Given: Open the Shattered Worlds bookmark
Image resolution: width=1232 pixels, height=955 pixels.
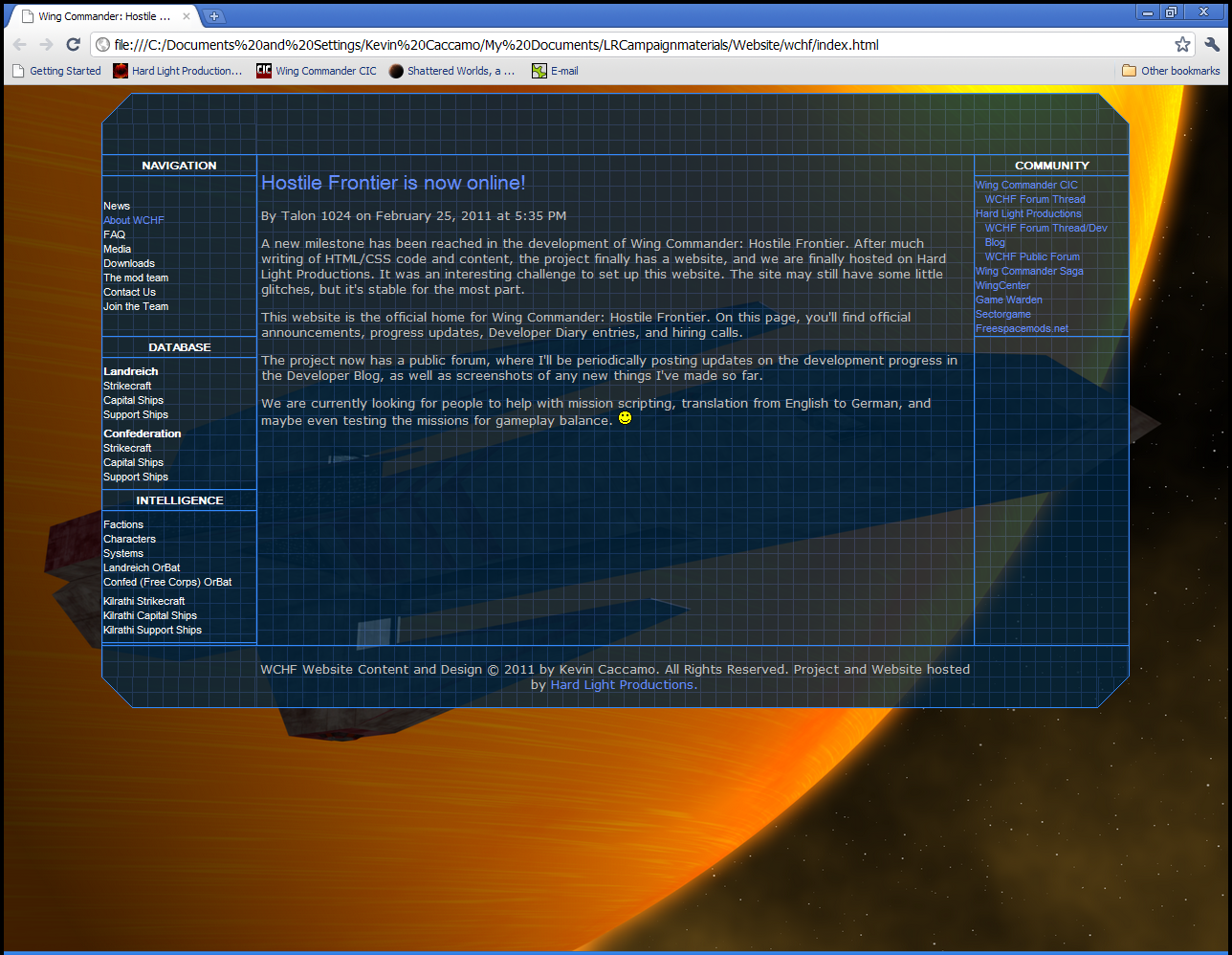Looking at the screenshot, I should point(451,71).
